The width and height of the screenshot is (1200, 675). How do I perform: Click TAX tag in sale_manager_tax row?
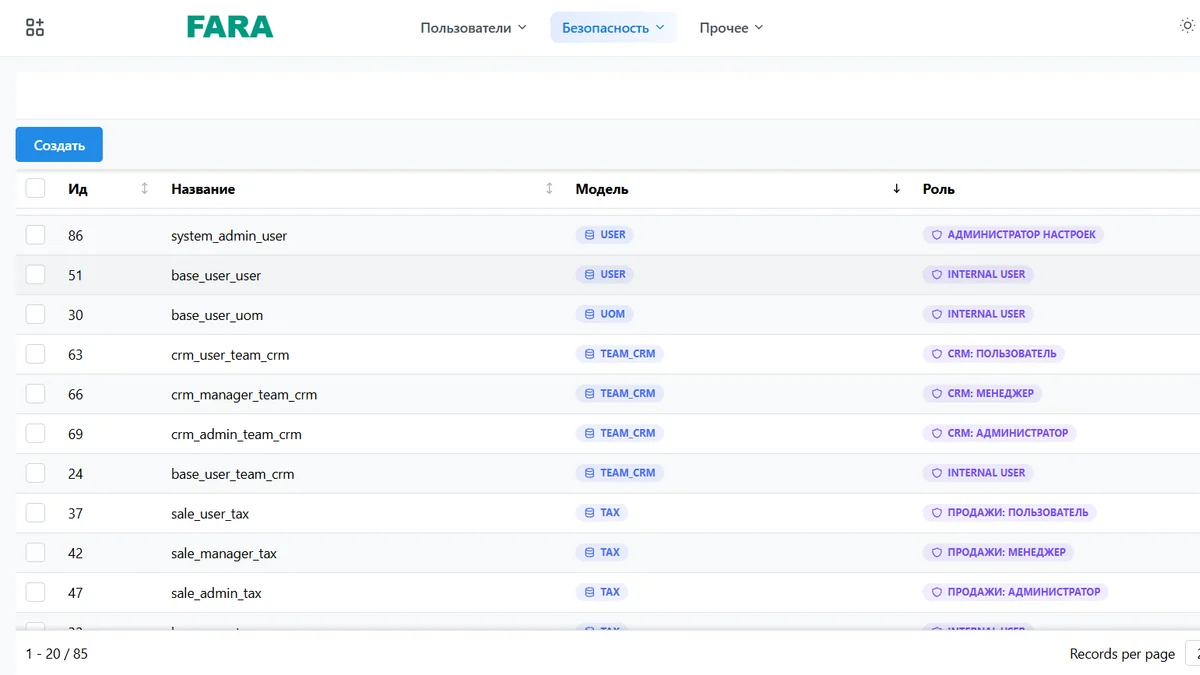(x=602, y=552)
